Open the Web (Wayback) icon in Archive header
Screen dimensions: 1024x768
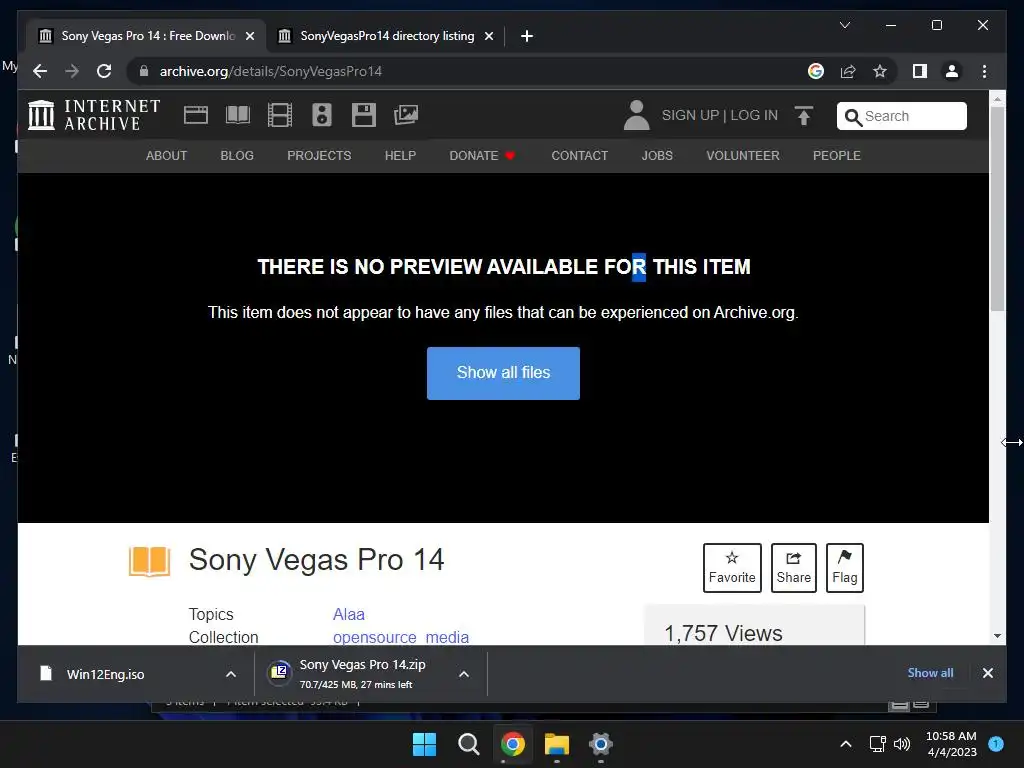tap(195, 115)
